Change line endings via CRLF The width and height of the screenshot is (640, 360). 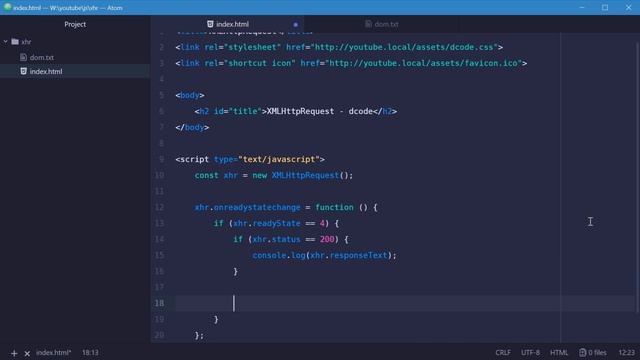click(503, 352)
